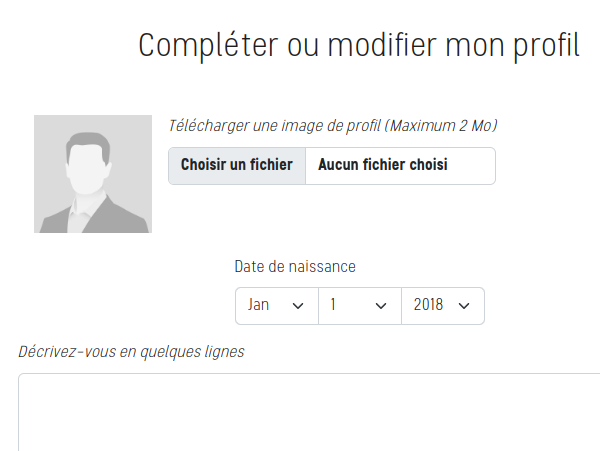
Task: Click the "Compléter ou modifier mon profil" heading
Action: [359, 45]
